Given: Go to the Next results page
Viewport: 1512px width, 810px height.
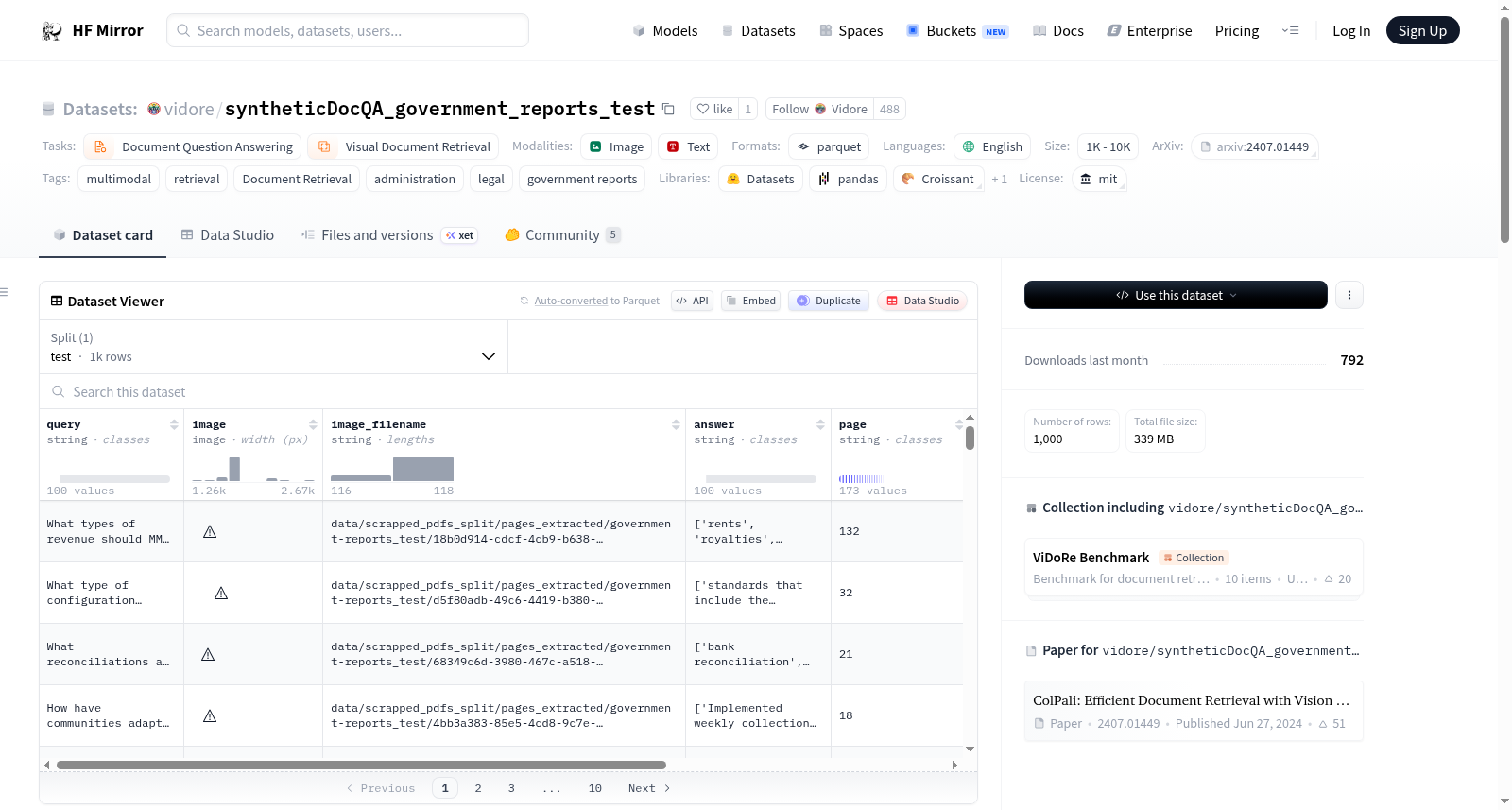Looking at the screenshot, I should coord(649,788).
